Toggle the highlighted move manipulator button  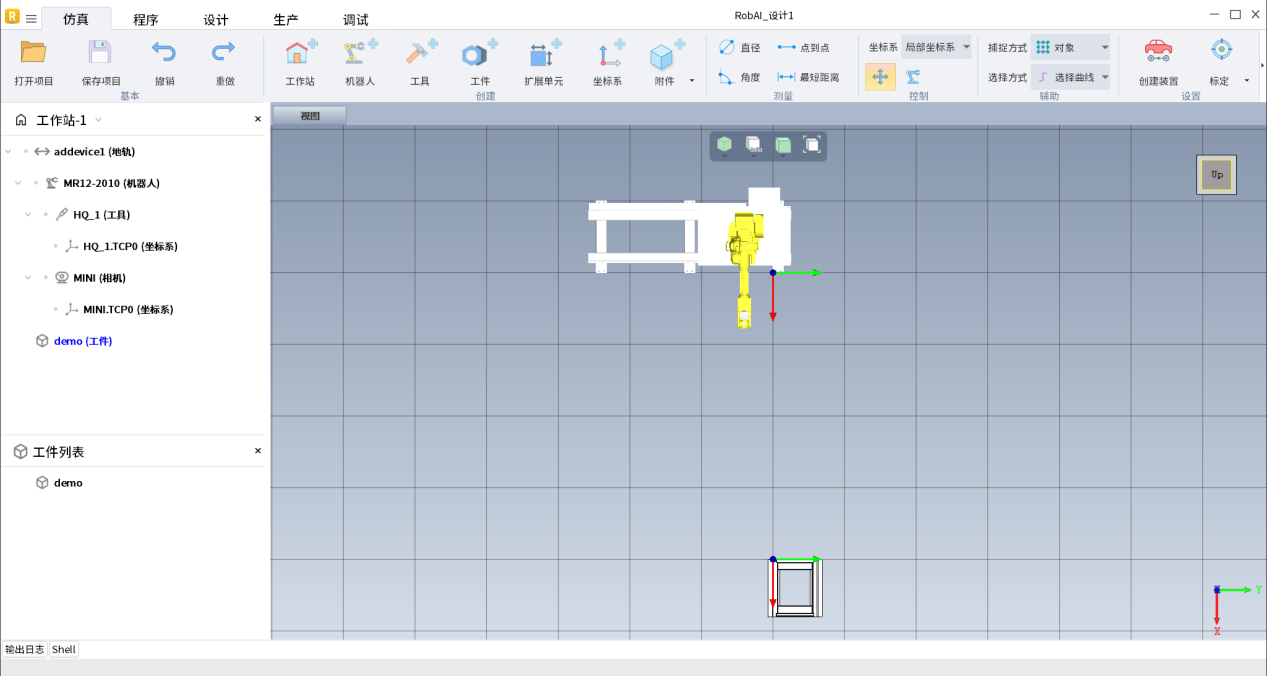880,77
